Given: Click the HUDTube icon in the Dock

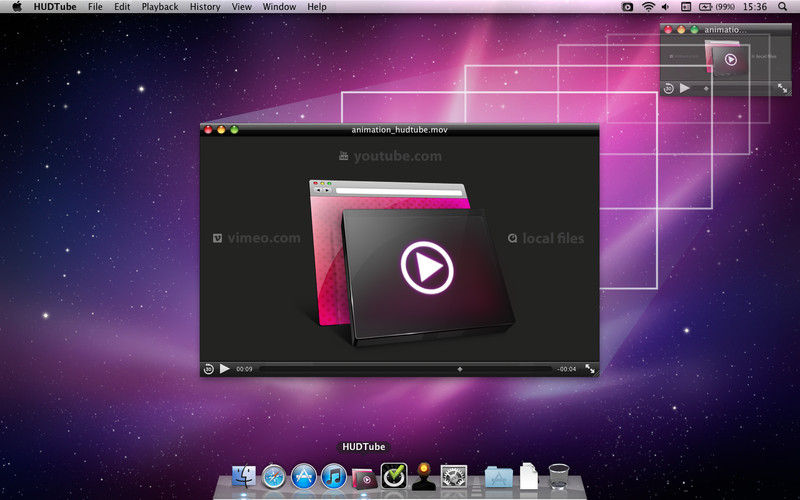Looking at the screenshot, I should (366, 477).
